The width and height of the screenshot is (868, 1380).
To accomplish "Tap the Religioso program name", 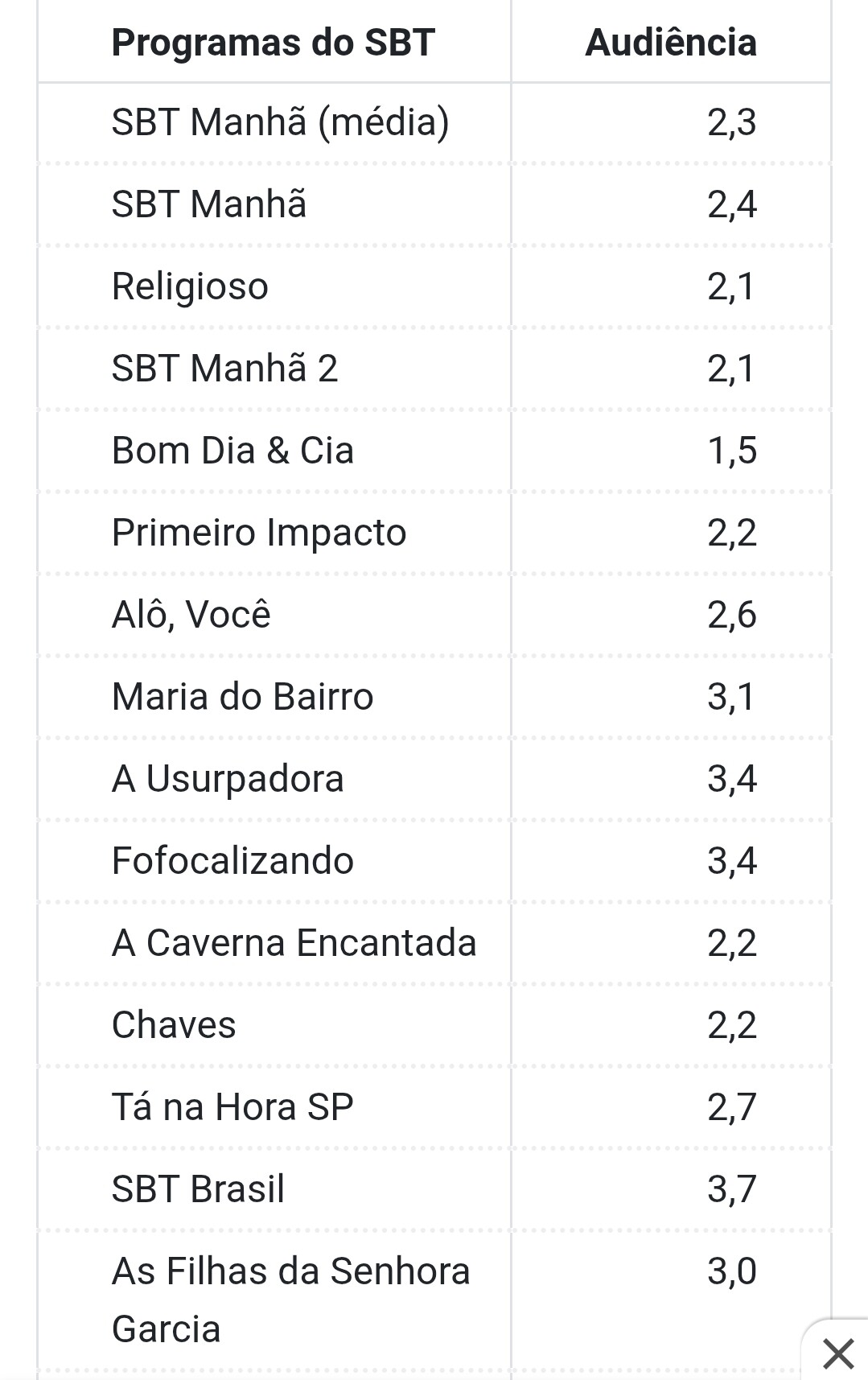I will coord(190,287).
